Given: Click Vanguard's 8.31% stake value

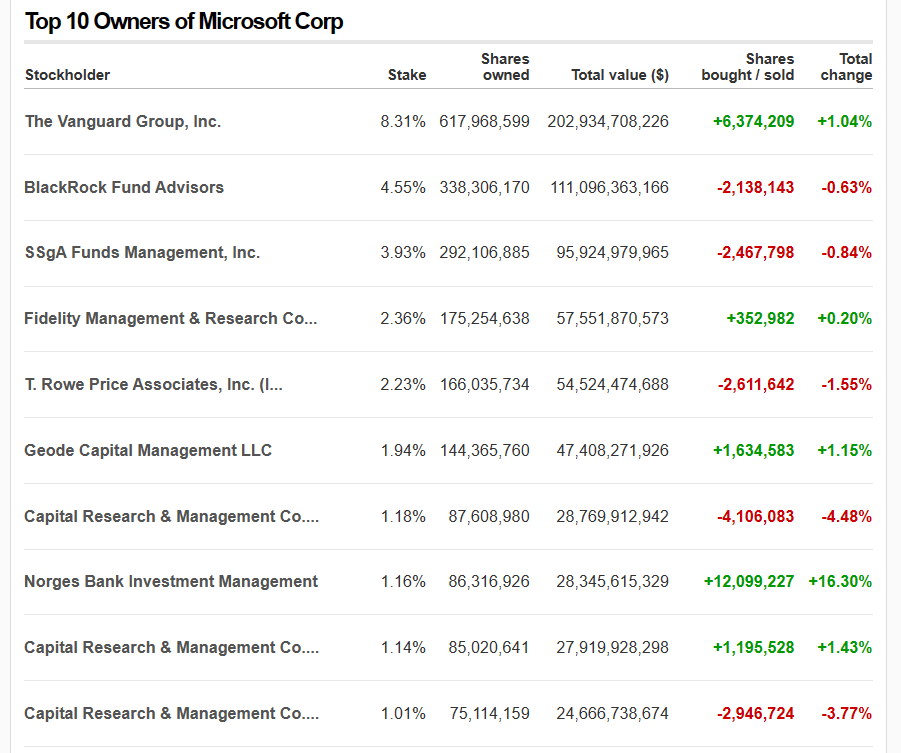Looking at the screenshot, I should [x=403, y=121].
